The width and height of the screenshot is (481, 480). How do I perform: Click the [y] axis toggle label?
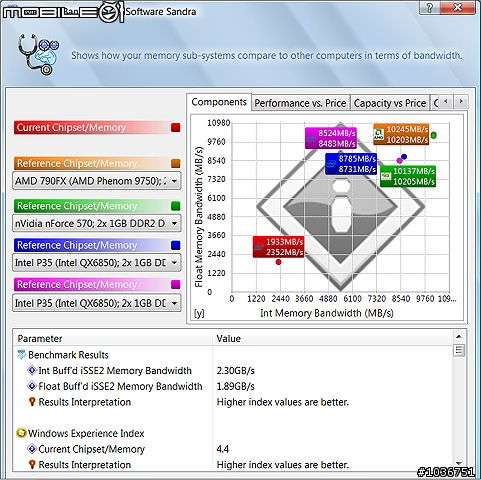[x=199, y=313]
